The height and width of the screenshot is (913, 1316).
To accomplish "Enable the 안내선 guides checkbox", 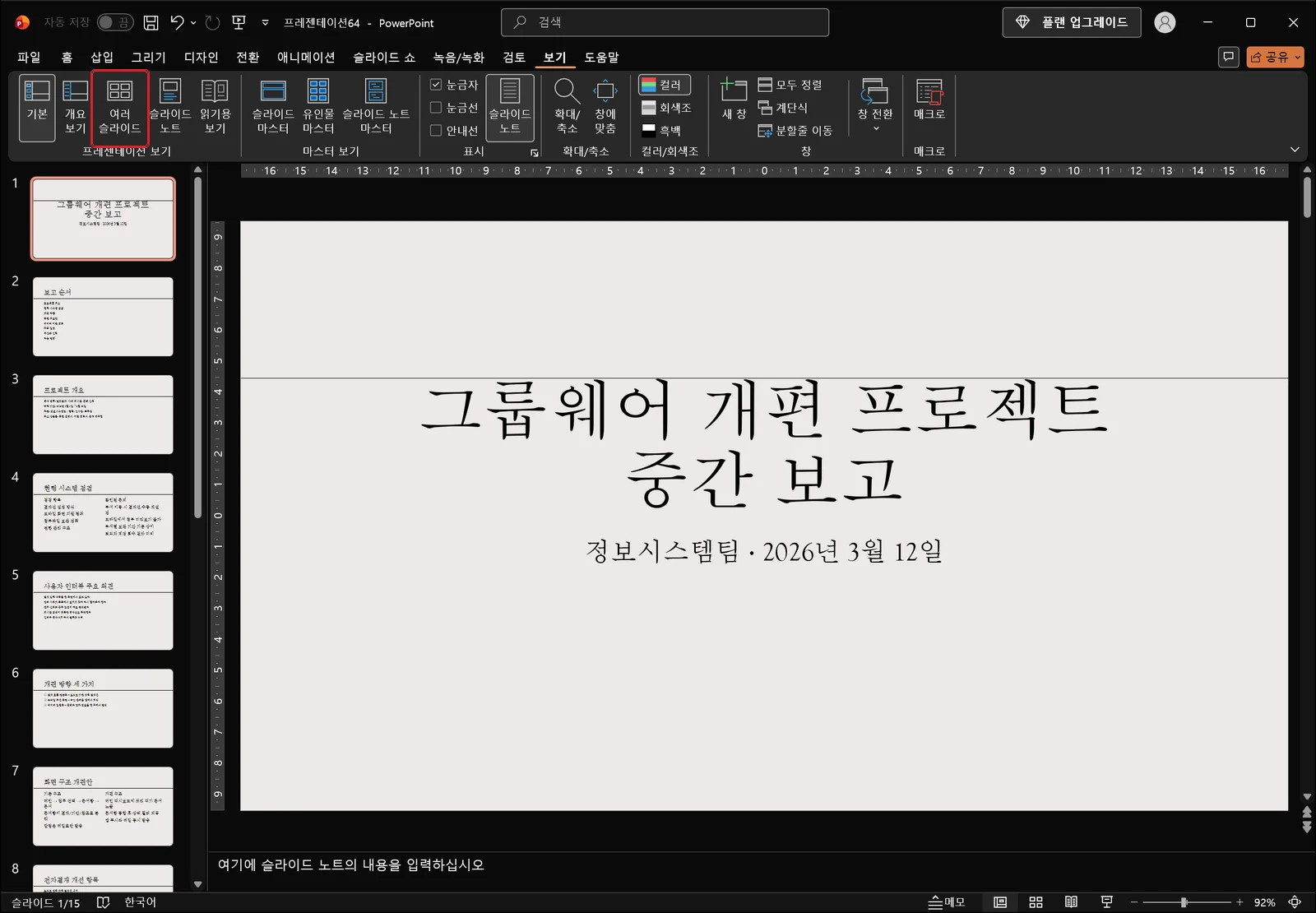I will pyautogui.click(x=436, y=130).
